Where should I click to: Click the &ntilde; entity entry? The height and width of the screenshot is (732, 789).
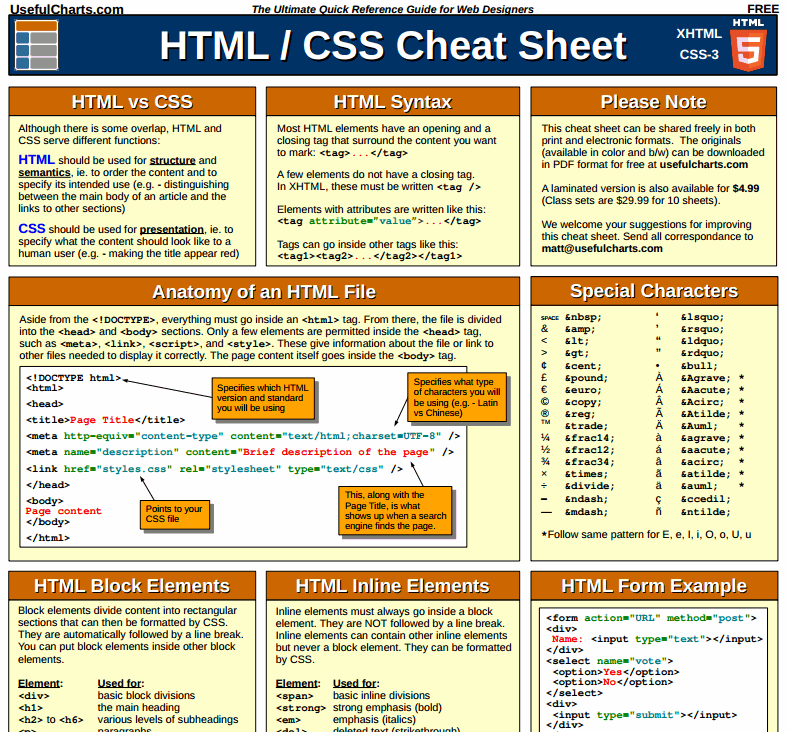coord(705,512)
